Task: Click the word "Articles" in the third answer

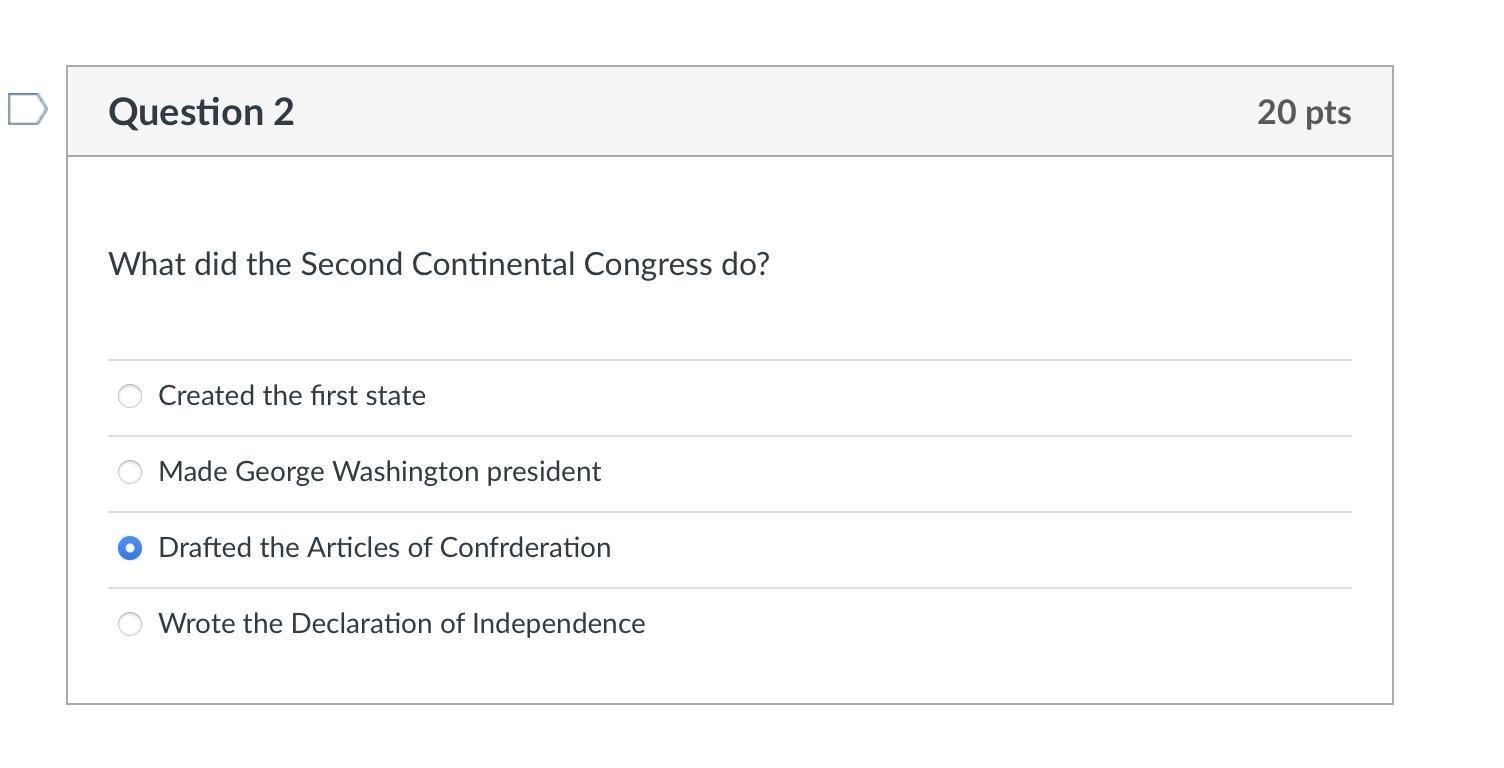Action: click(354, 548)
